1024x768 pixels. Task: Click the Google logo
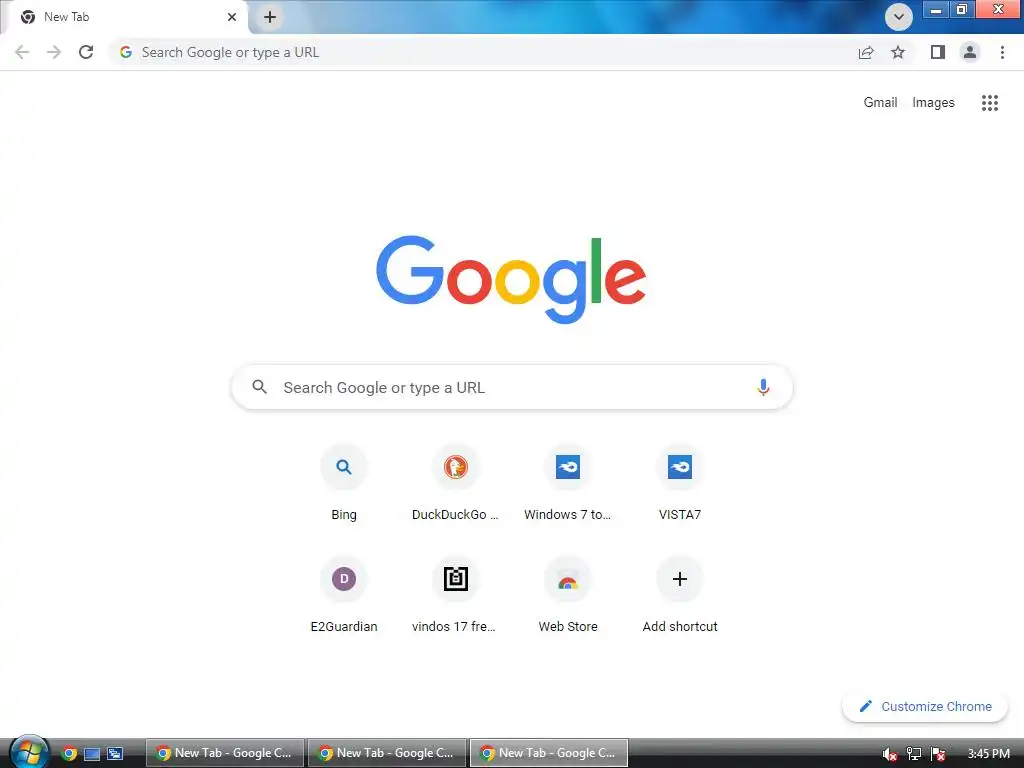point(511,279)
